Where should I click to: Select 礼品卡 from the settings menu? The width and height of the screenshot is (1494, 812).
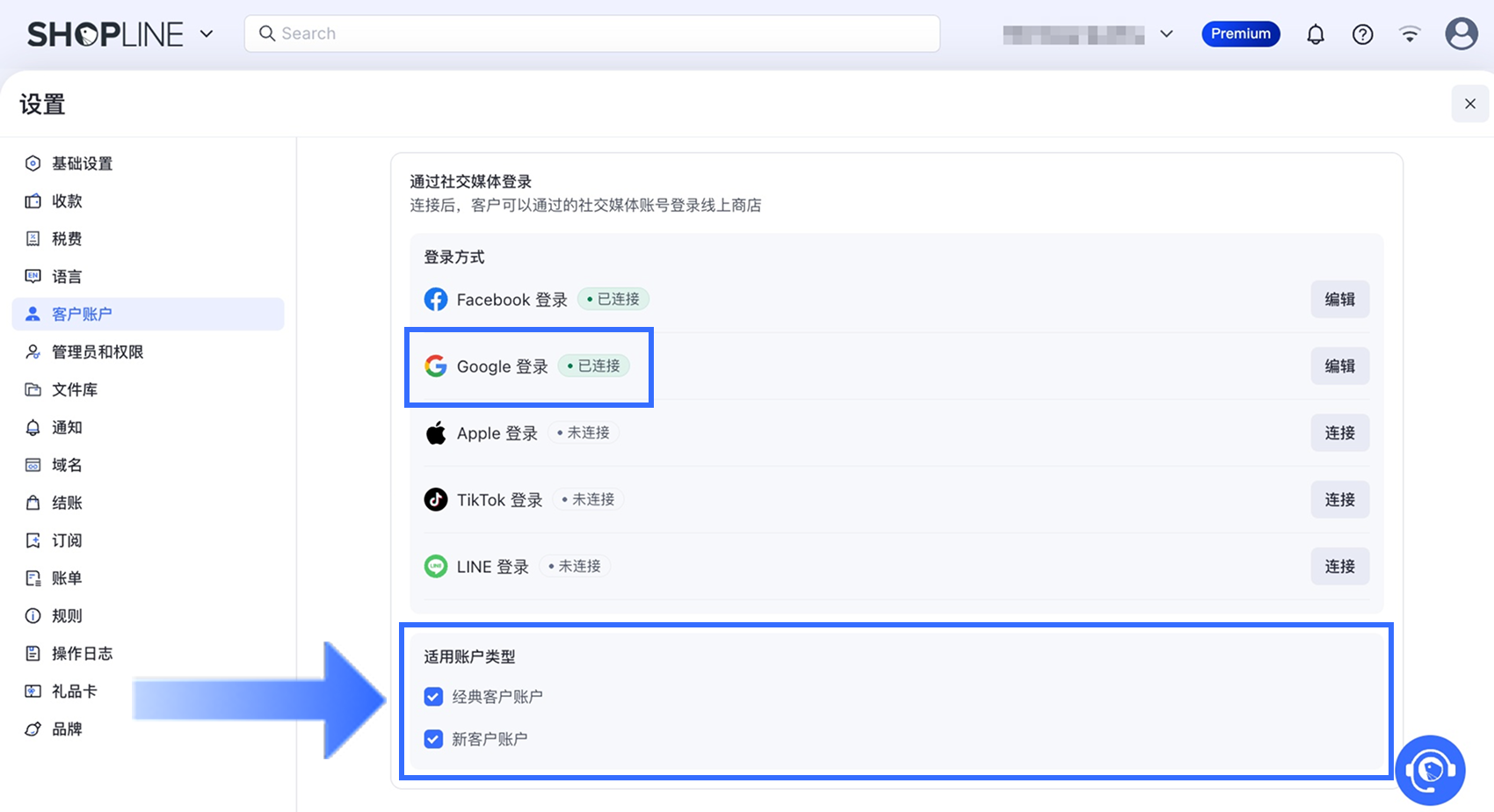(74, 692)
